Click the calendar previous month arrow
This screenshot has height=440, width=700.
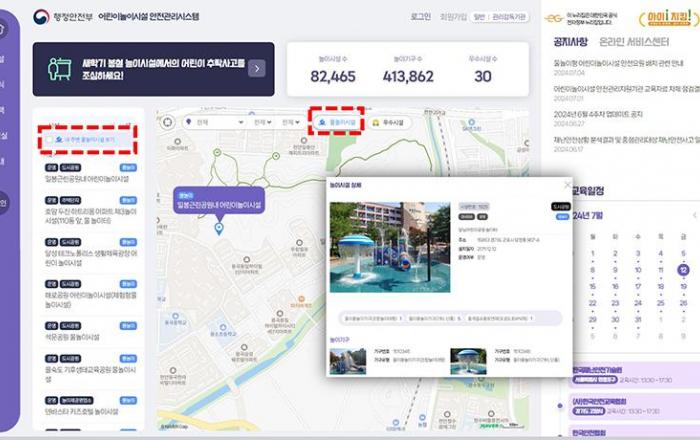(x=695, y=216)
